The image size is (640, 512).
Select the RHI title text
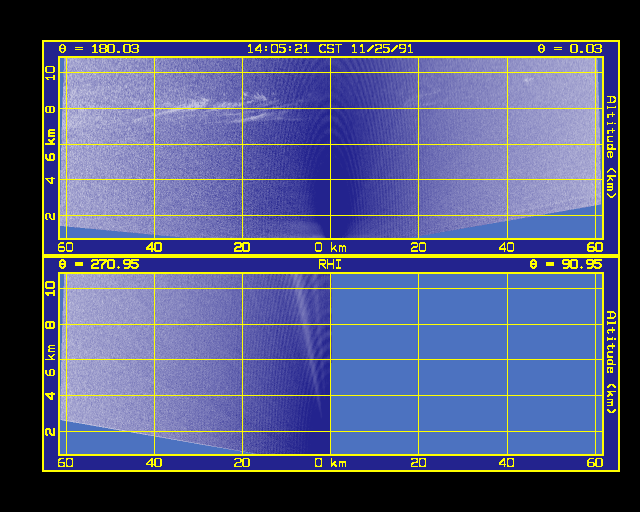[x=330, y=265]
